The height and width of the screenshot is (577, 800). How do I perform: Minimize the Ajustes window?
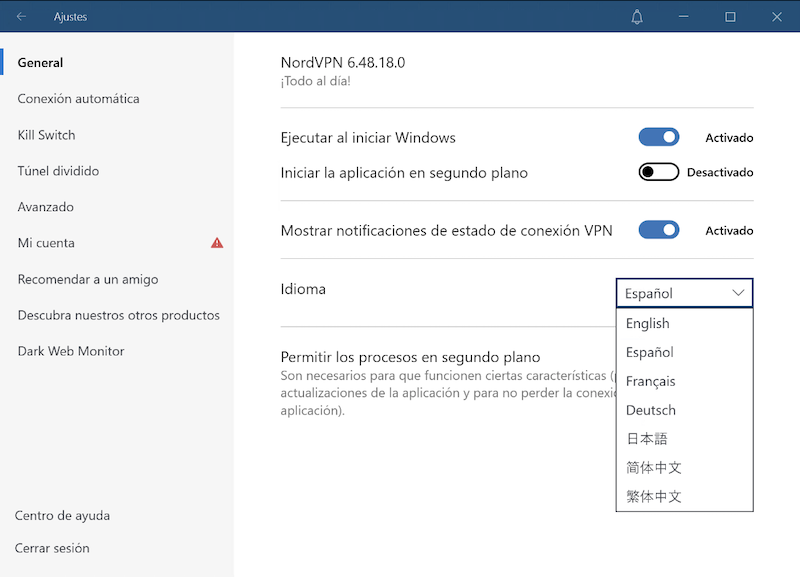pyautogui.click(x=684, y=17)
